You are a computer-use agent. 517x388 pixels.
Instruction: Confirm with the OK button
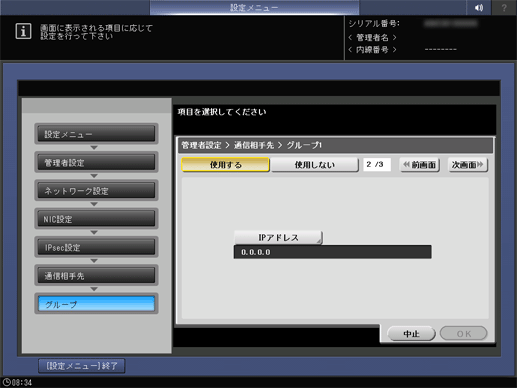point(464,333)
